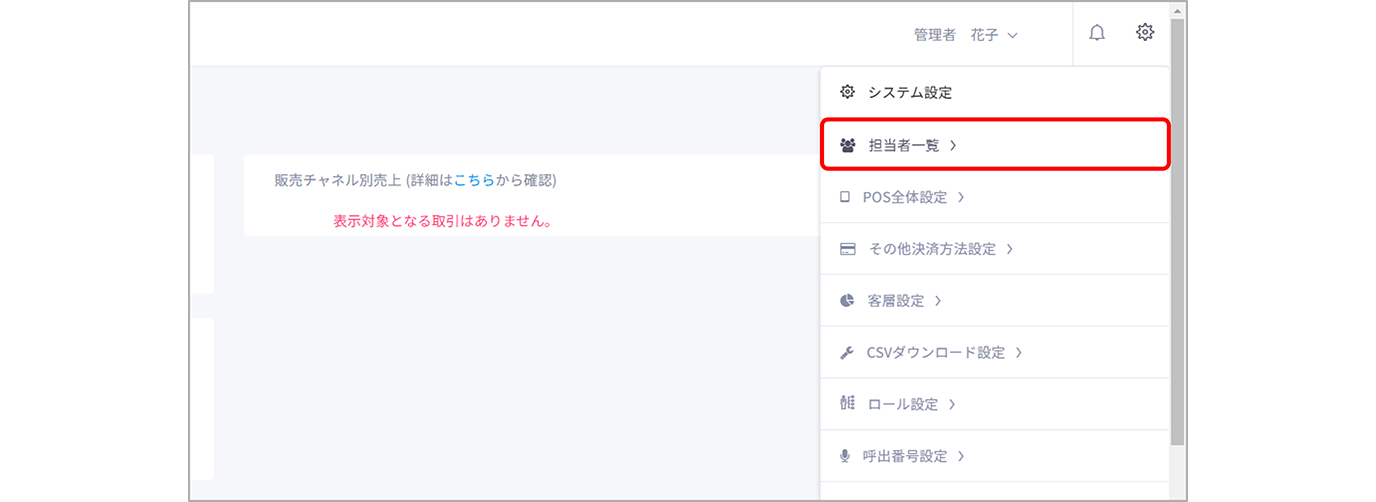Click the scrollbar up arrow at top

(1178, 10)
